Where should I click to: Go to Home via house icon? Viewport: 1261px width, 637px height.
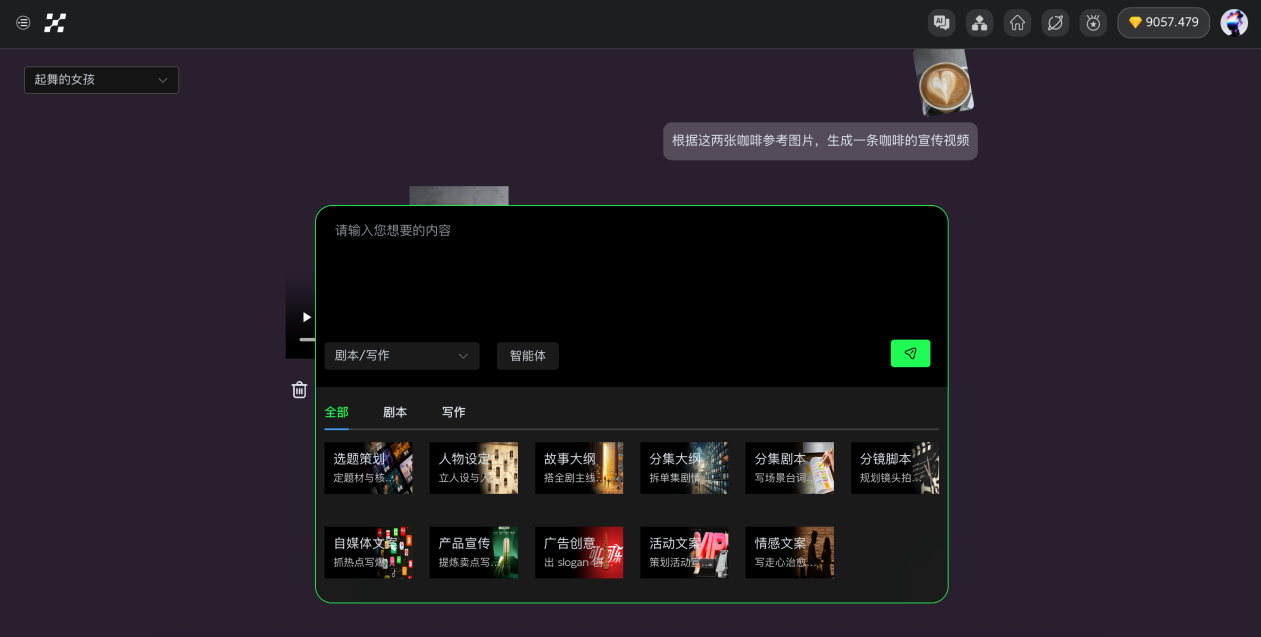pyautogui.click(x=1017, y=23)
